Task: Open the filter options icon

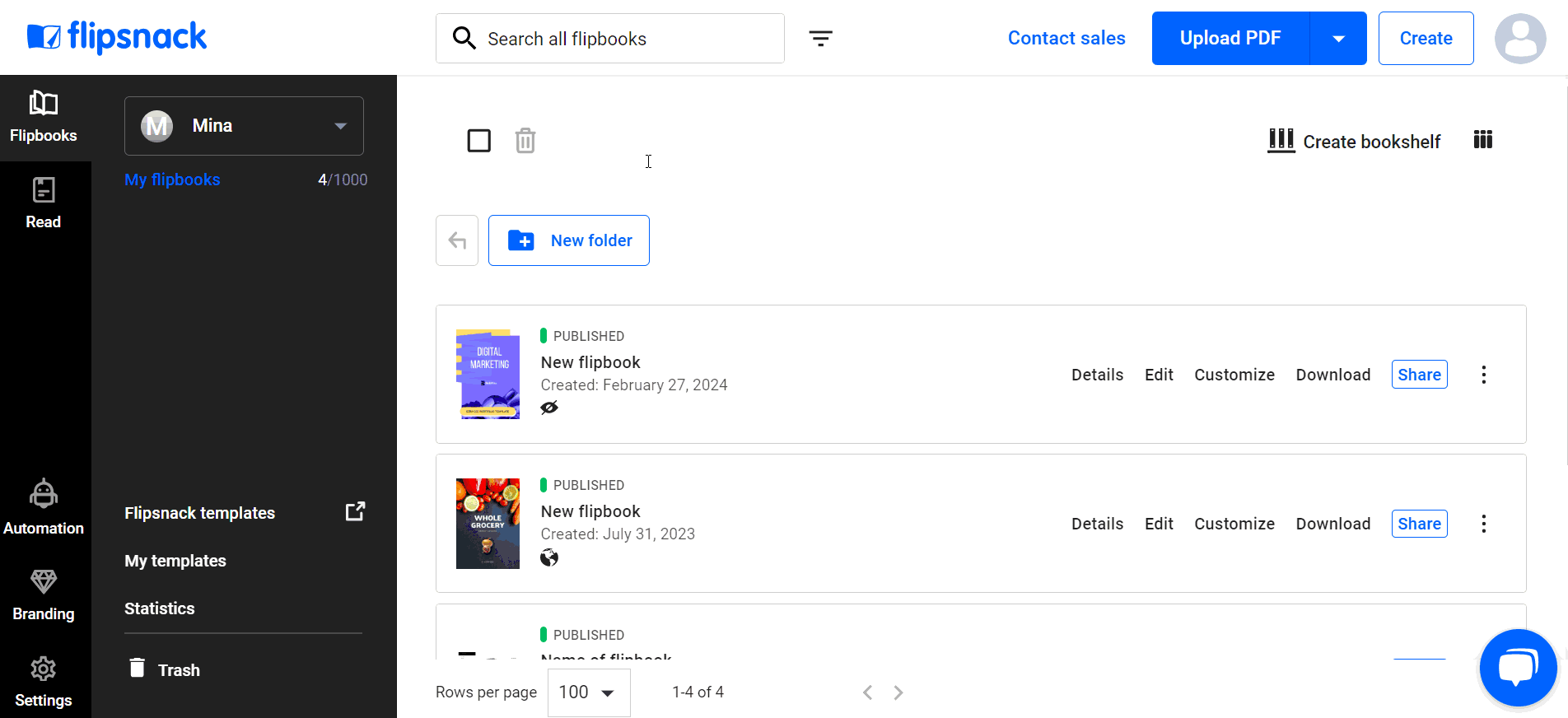Action: [x=820, y=38]
